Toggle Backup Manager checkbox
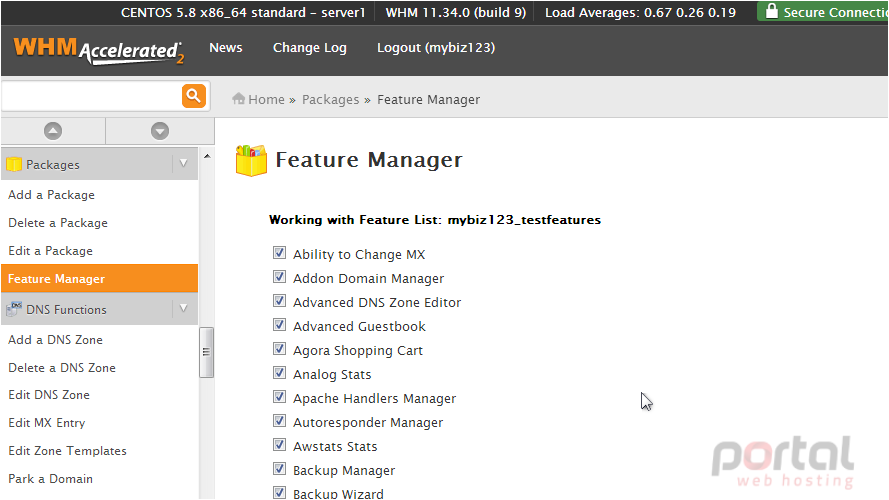Viewport: 889px width, 500px height. click(x=279, y=468)
